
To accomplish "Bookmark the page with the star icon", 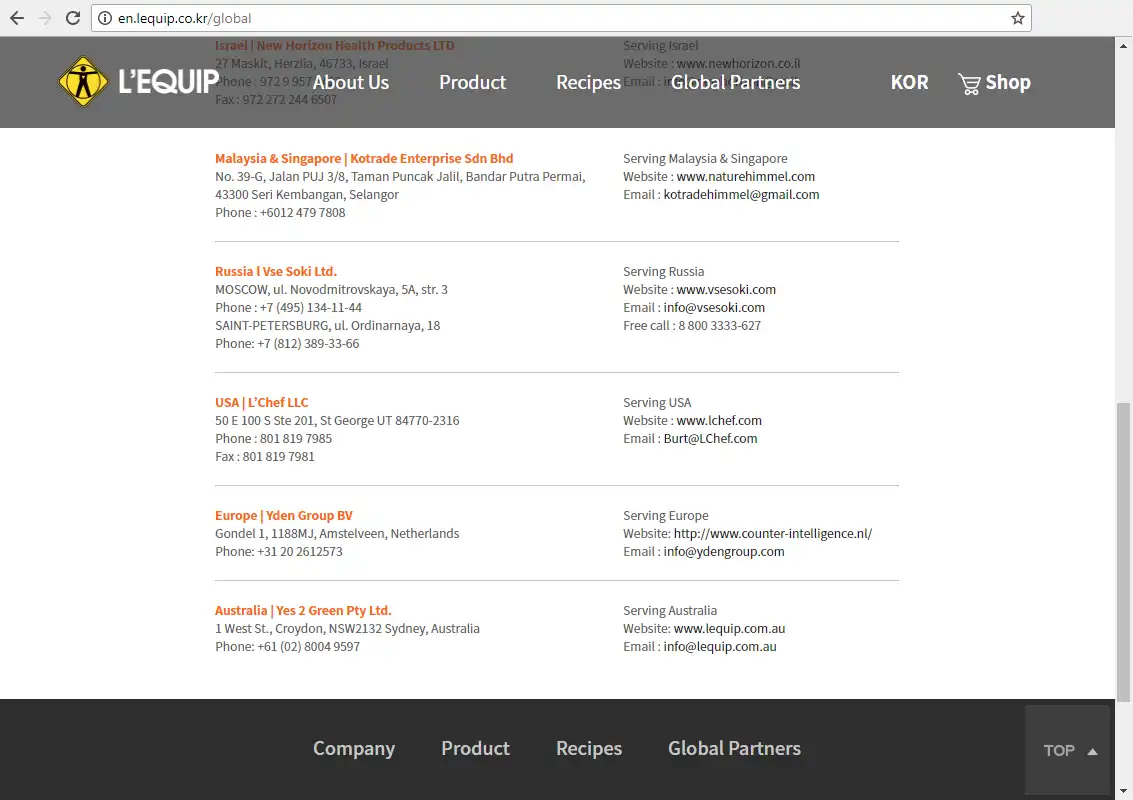I will tap(1017, 18).
